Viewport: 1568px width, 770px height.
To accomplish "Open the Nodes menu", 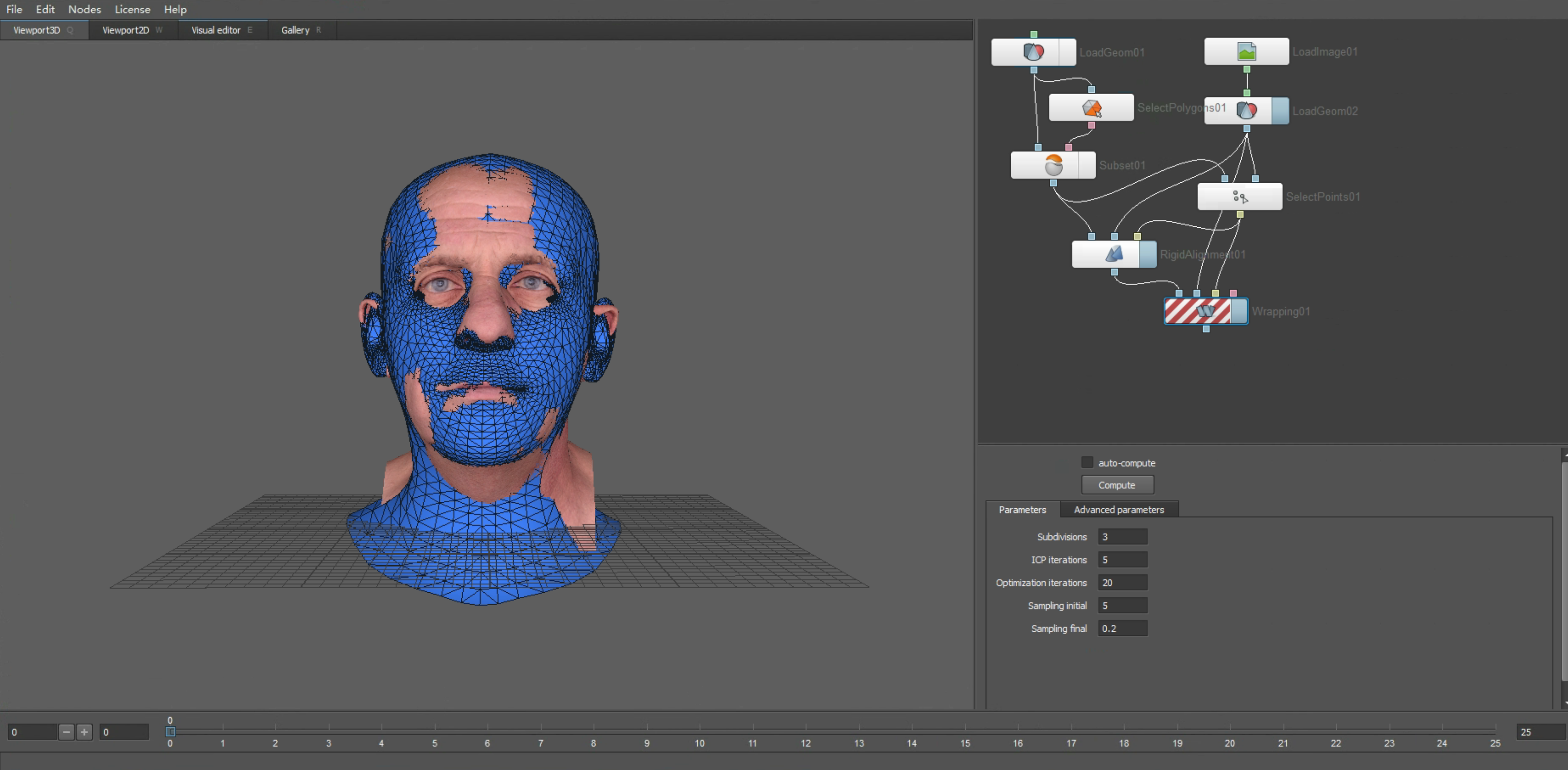I will [84, 9].
